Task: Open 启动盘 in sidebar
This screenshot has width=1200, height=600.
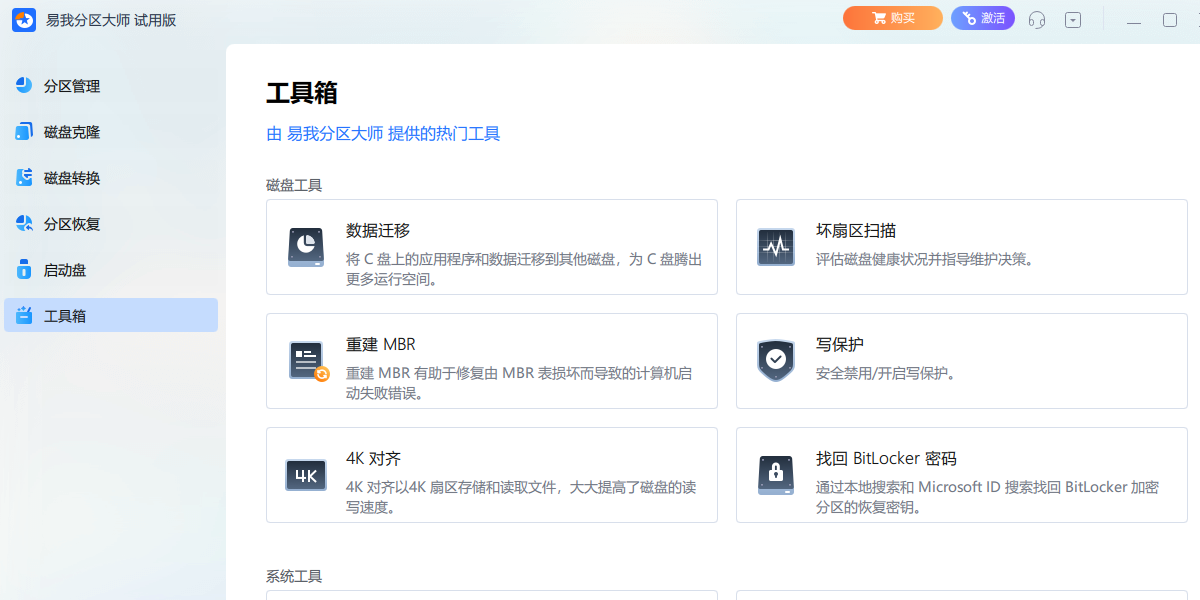Action: (x=111, y=270)
